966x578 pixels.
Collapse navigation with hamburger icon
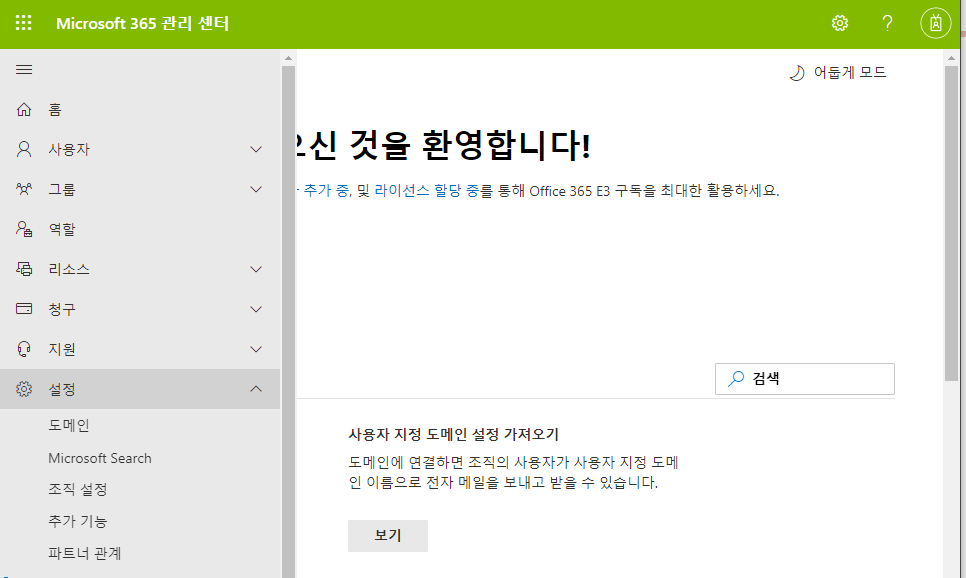[x=24, y=70]
